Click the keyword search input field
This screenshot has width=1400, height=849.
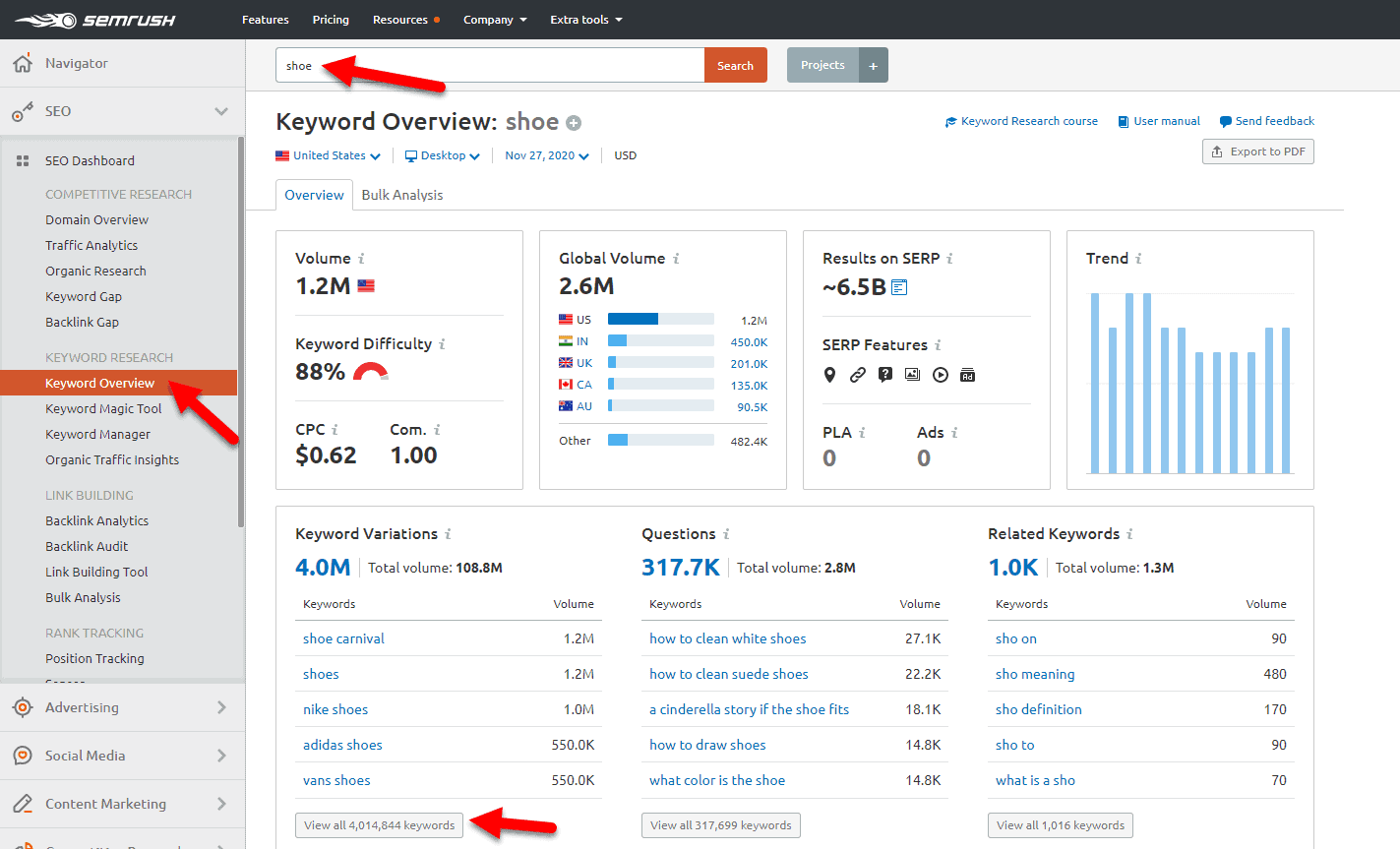click(x=490, y=65)
